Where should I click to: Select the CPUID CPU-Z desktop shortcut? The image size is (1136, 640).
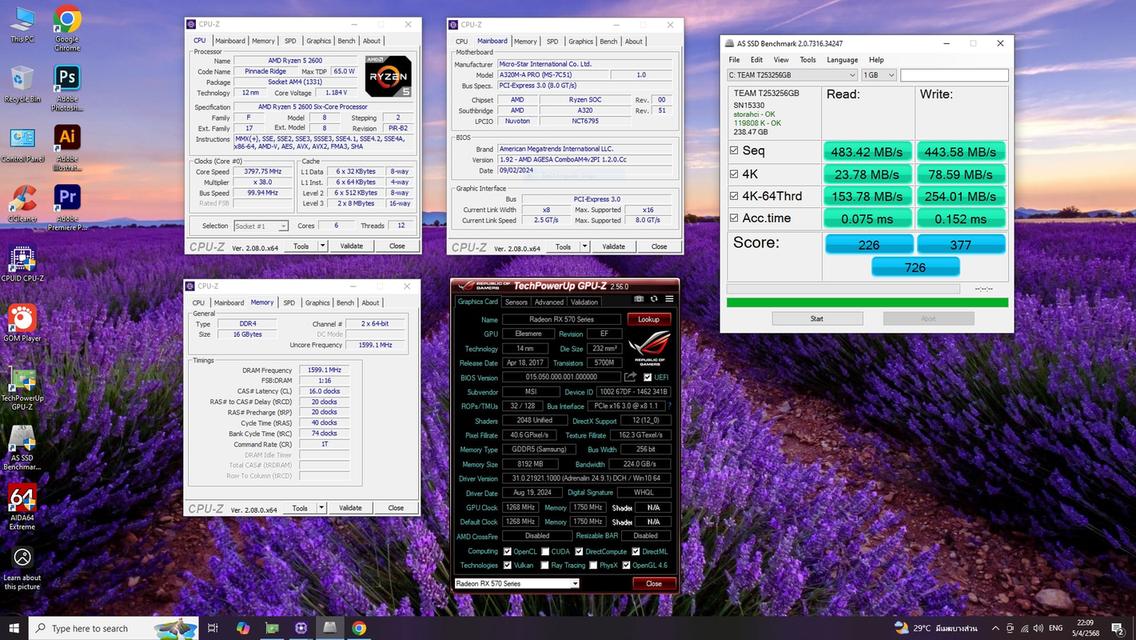pyautogui.click(x=22, y=264)
